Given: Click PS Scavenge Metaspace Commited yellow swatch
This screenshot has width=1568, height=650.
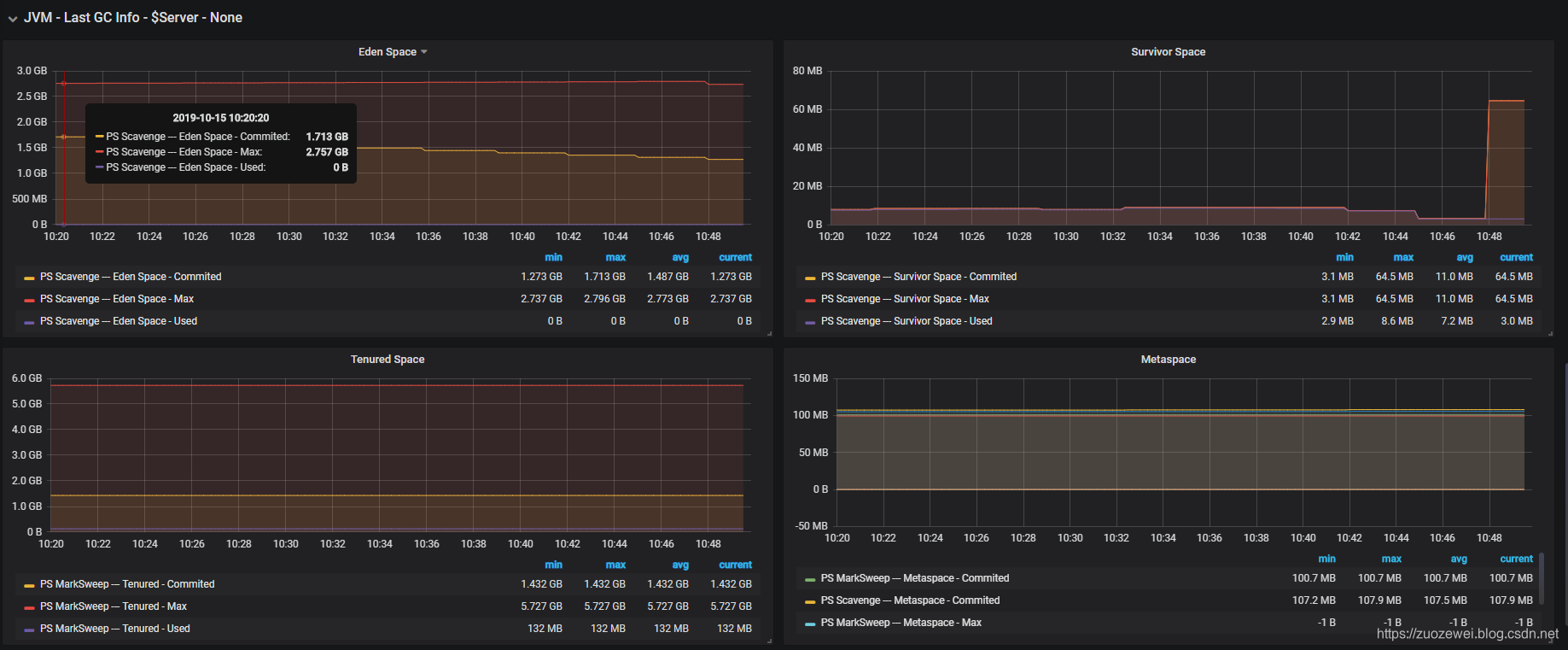Looking at the screenshot, I should pyautogui.click(x=810, y=601).
